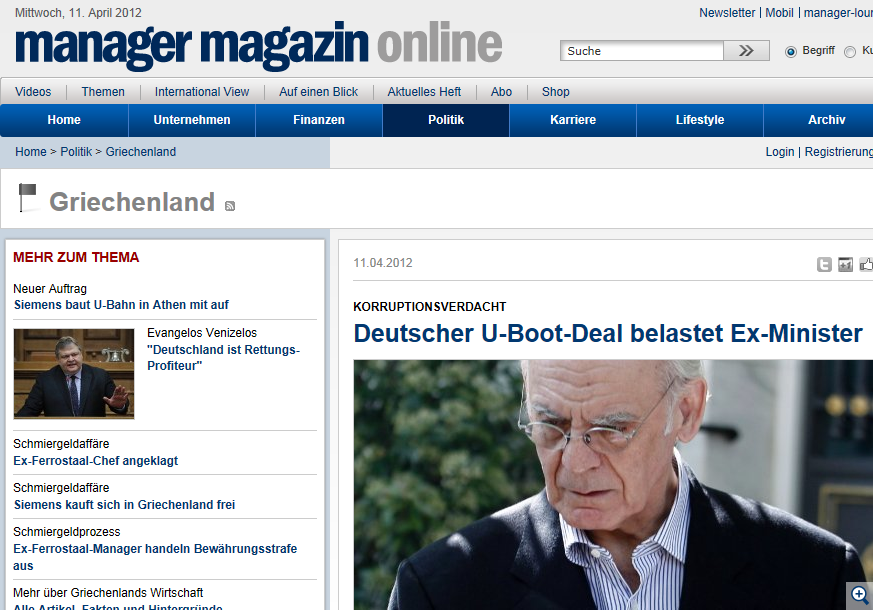Open the Newsletter link at top
The height and width of the screenshot is (610, 873).
click(727, 13)
